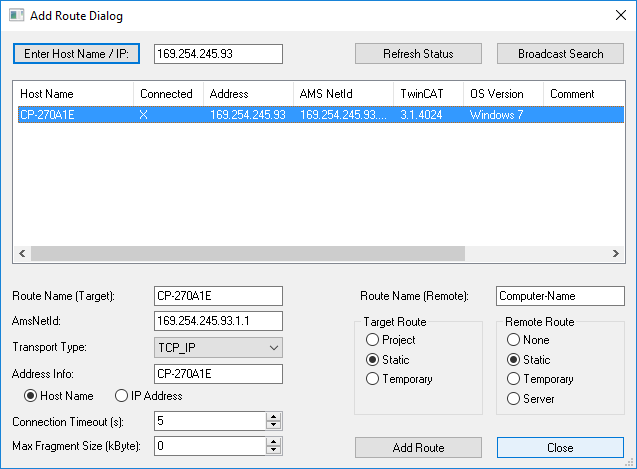Click the left arrow of the list's horizontal scrollbar
637x469 pixels.
click(22, 254)
